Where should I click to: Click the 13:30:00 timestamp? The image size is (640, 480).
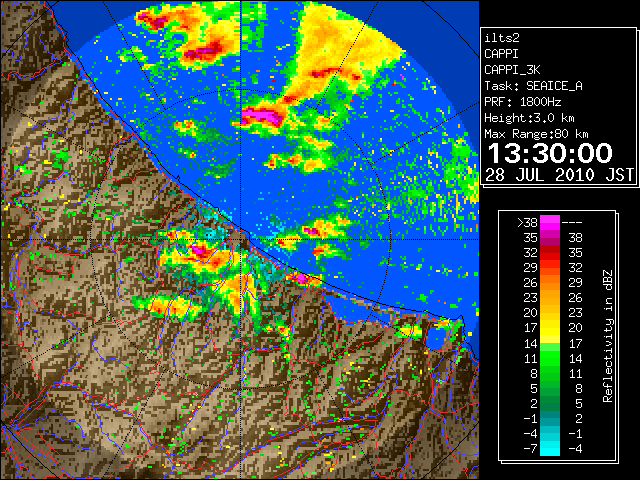pos(550,153)
